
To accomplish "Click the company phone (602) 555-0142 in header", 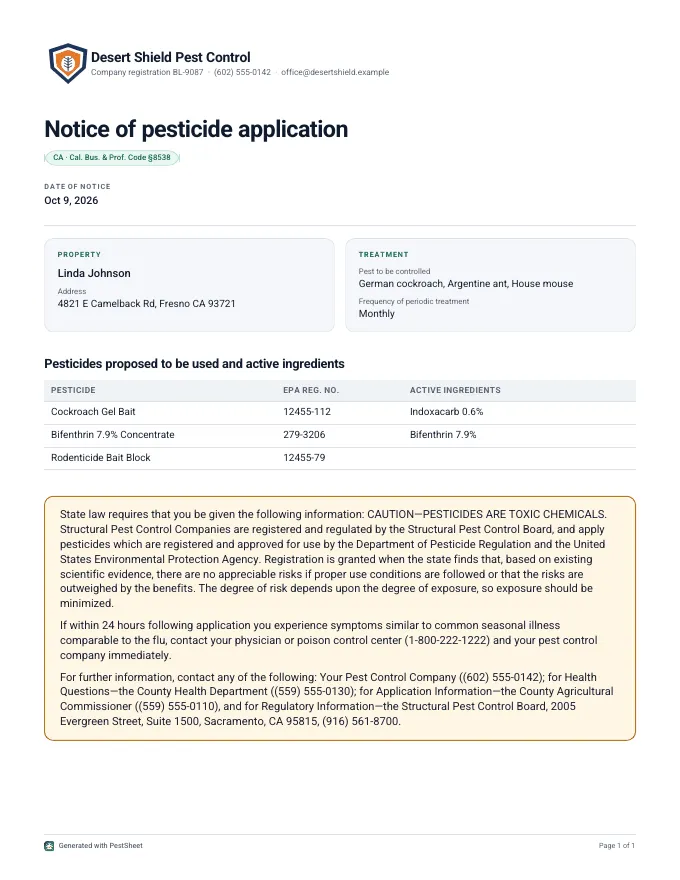I will 242,72.
